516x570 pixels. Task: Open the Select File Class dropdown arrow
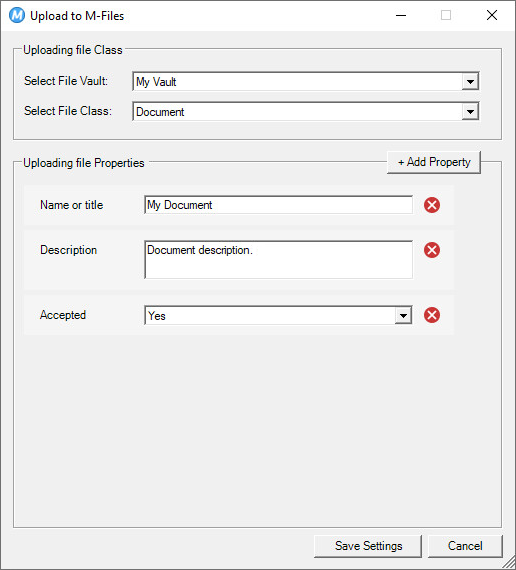tap(470, 112)
